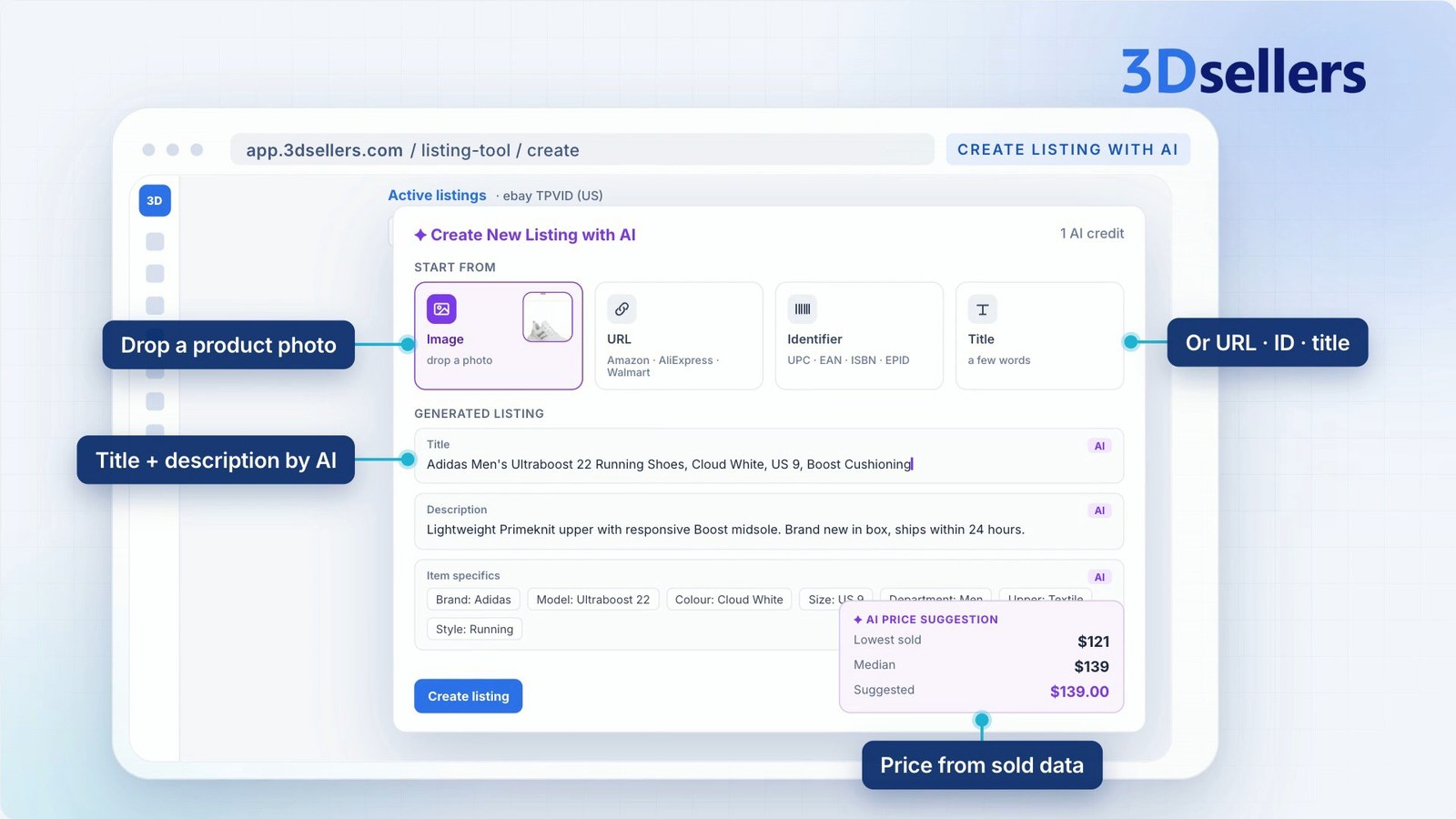Click the AI badge on Item specifics
The height and width of the screenshot is (819, 1456).
[x=1099, y=577]
